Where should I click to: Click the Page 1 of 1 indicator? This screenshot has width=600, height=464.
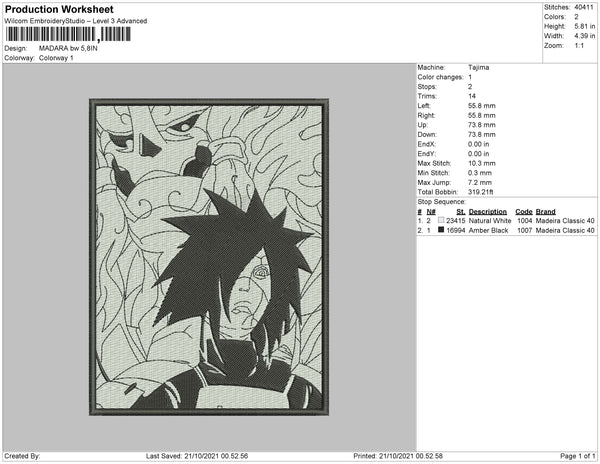coord(578,456)
